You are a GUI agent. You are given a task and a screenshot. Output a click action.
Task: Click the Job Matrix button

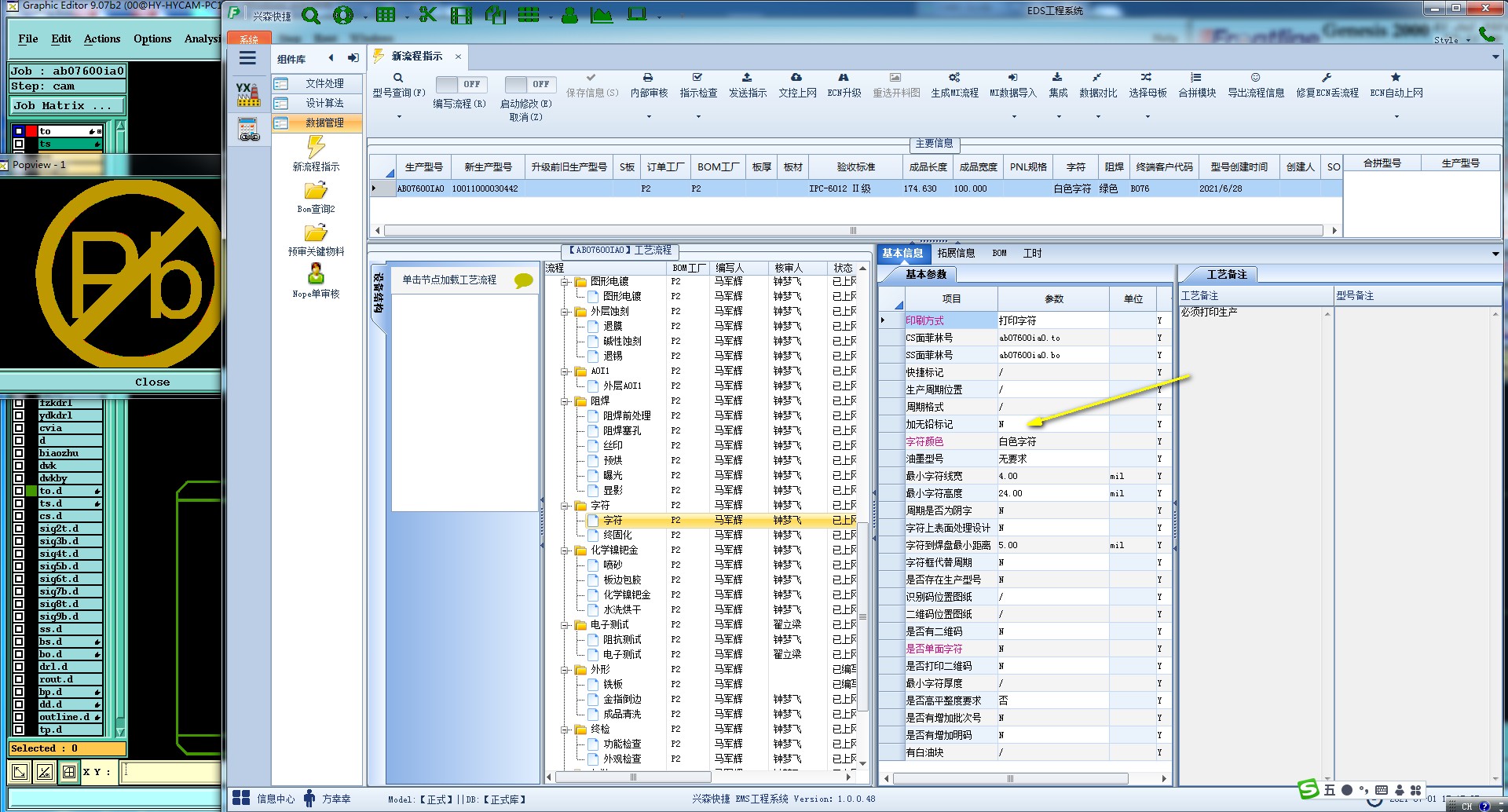67,105
